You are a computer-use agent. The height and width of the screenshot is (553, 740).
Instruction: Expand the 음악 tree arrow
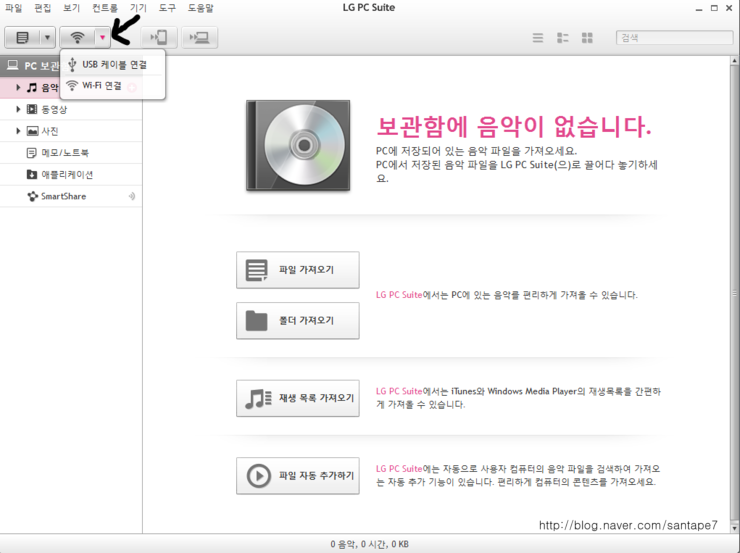[18, 87]
